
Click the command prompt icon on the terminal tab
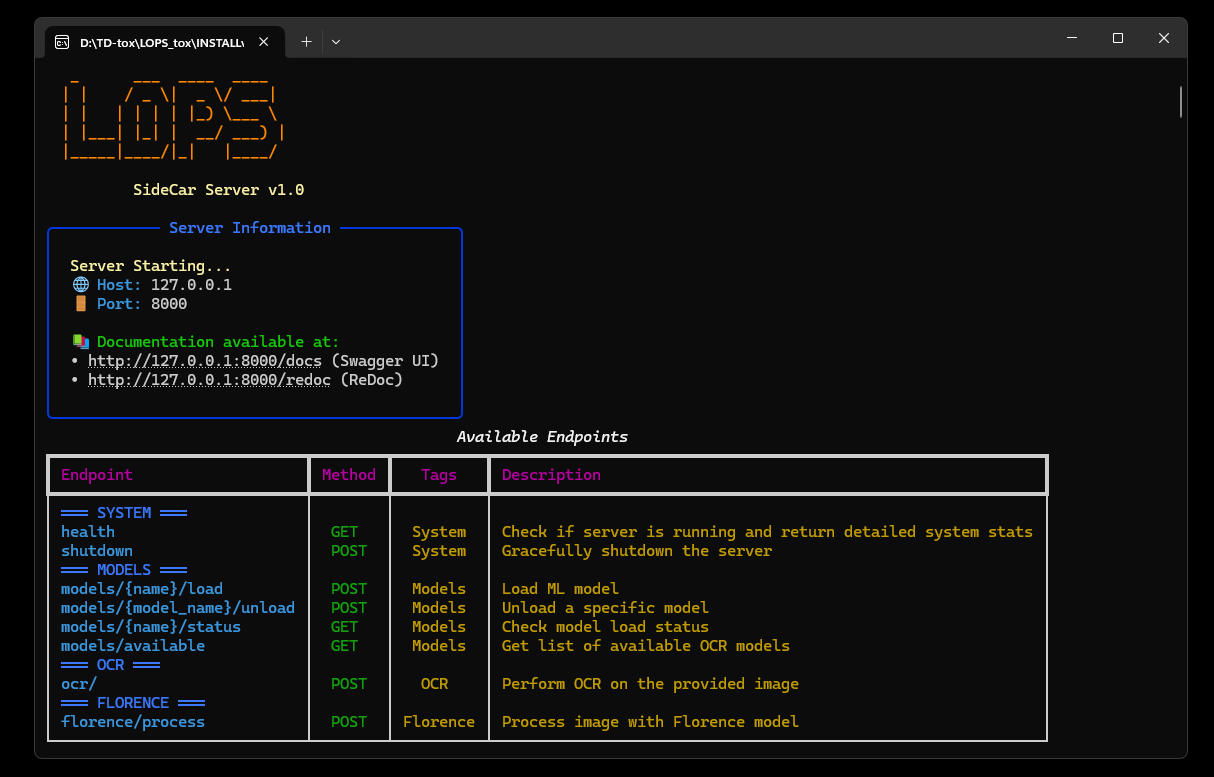[62, 42]
